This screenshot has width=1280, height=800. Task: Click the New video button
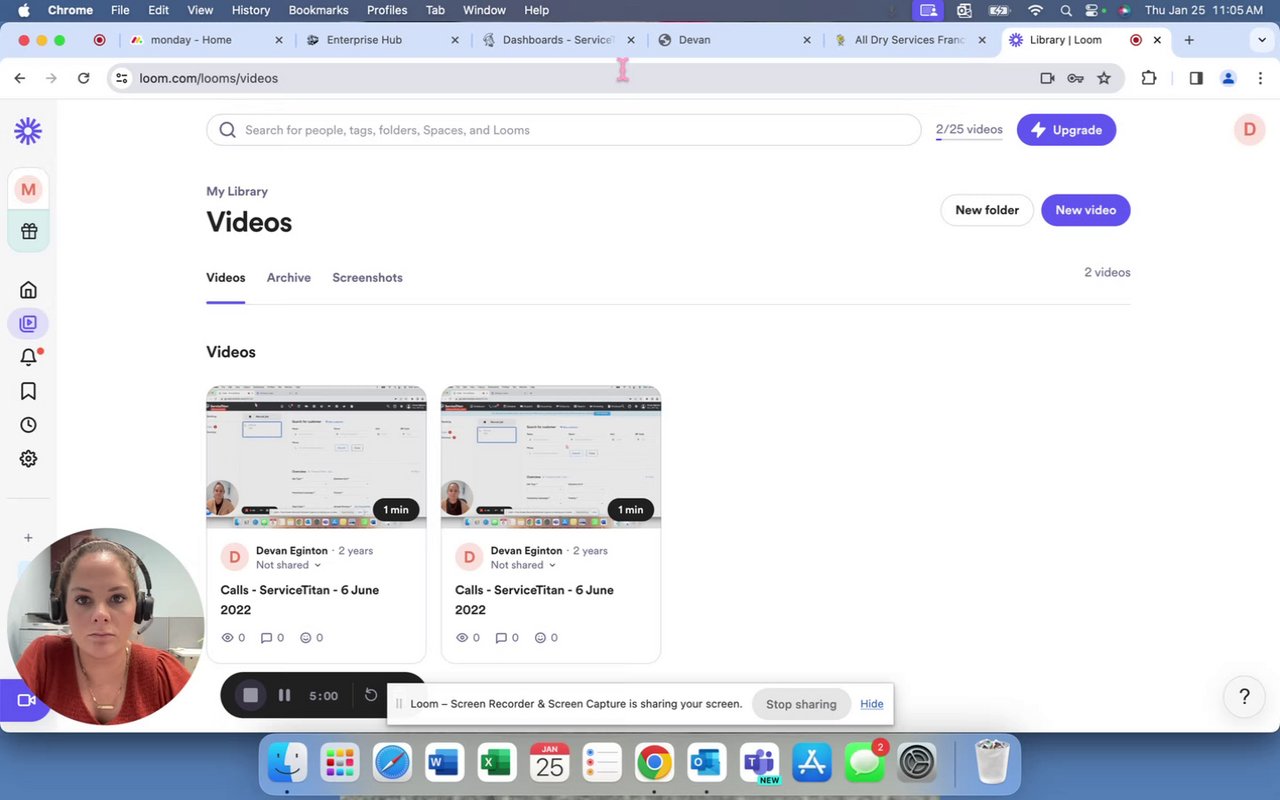click(x=1086, y=210)
